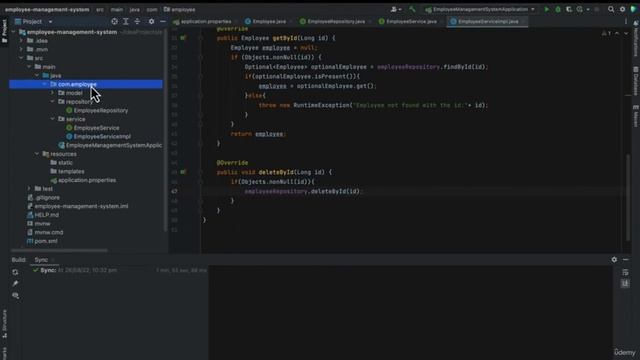
Task: Minimize the Build tool window
Action: [626, 260]
